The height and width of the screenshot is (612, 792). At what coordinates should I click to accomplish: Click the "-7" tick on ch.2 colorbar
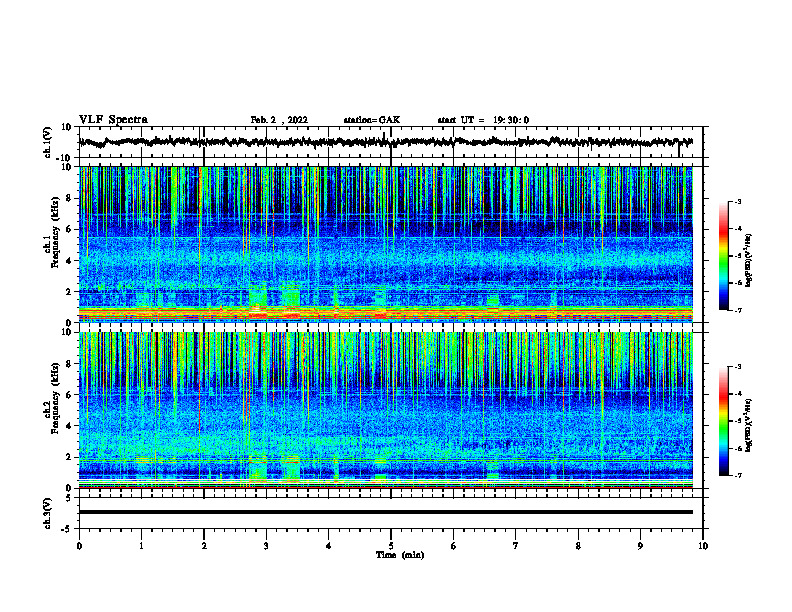(x=737, y=475)
